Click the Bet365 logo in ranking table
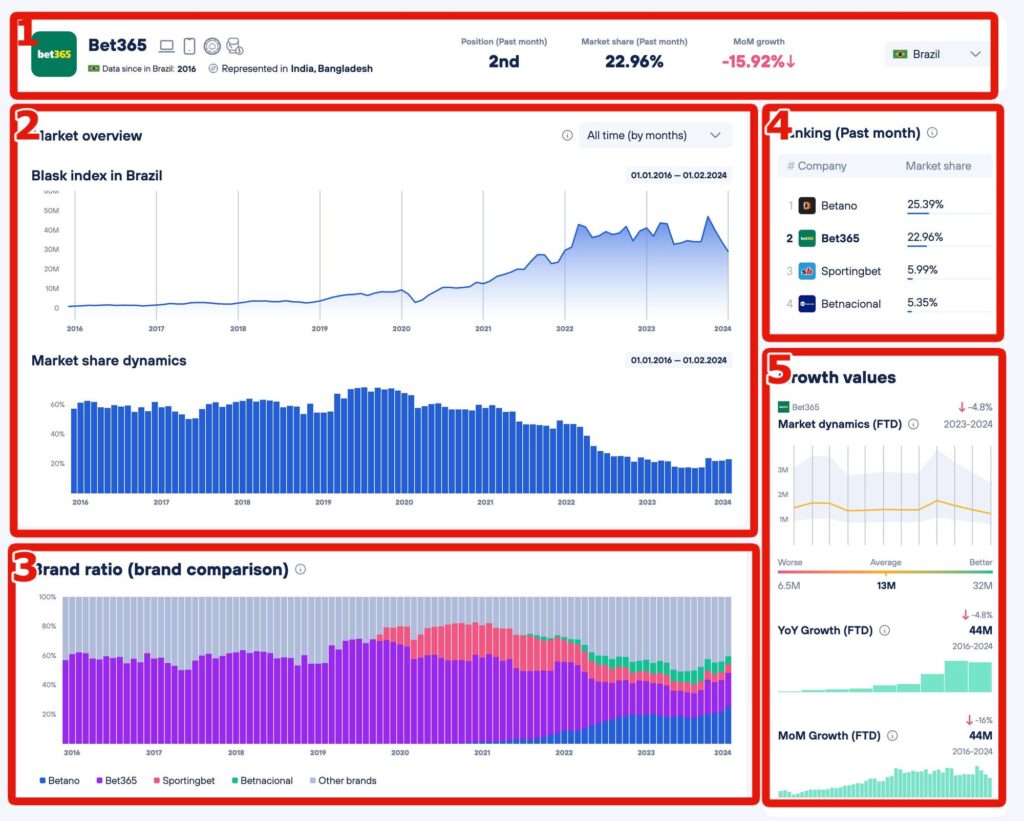This screenshot has width=1024, height=821. (807, 238)
